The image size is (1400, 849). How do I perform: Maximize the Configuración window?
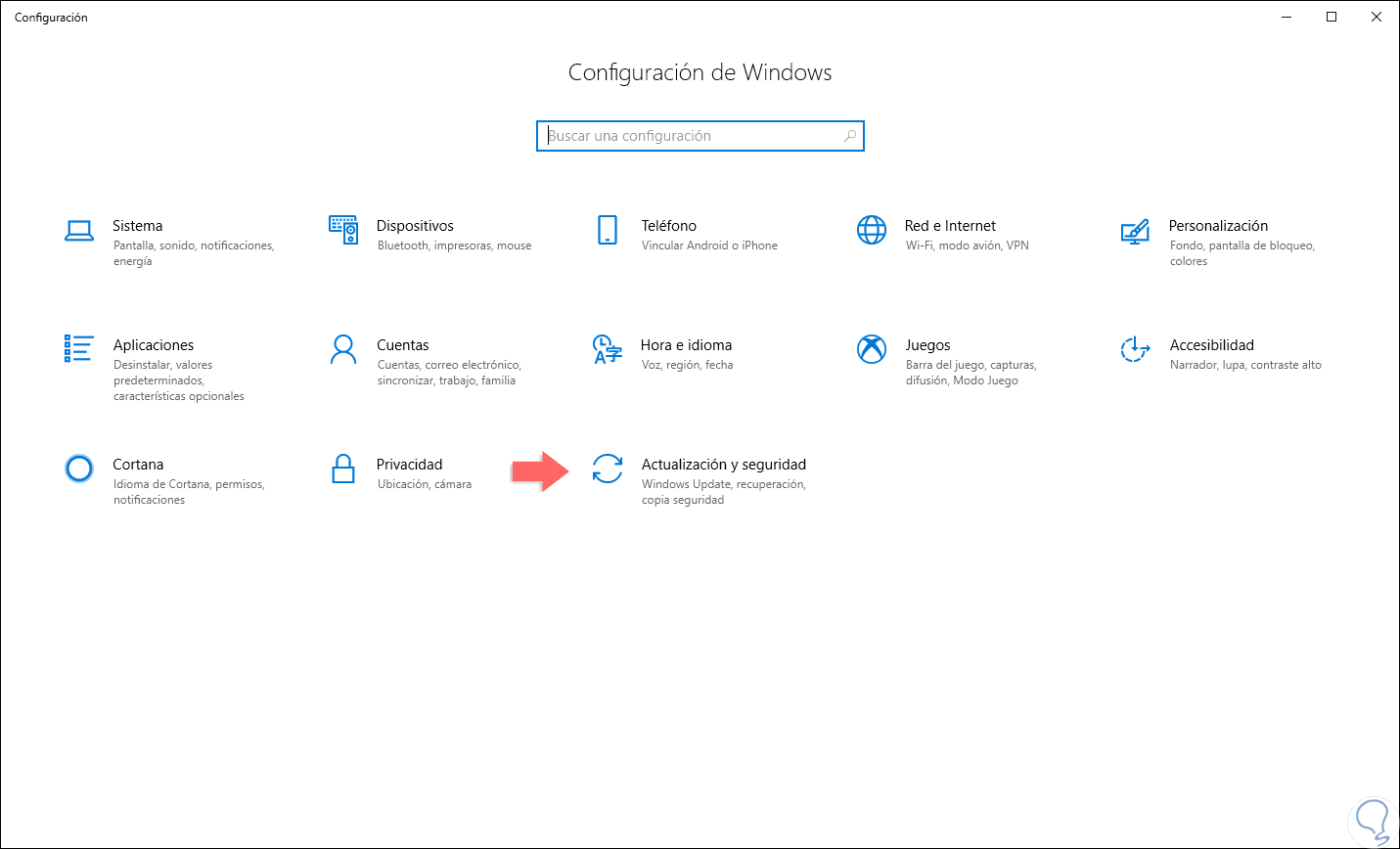(x=1332, y=17)
